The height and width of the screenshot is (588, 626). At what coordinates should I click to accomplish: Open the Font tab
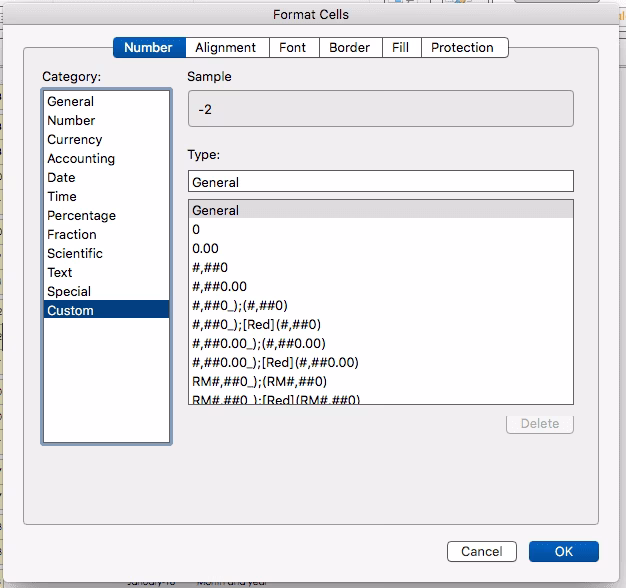pos(294,48)
